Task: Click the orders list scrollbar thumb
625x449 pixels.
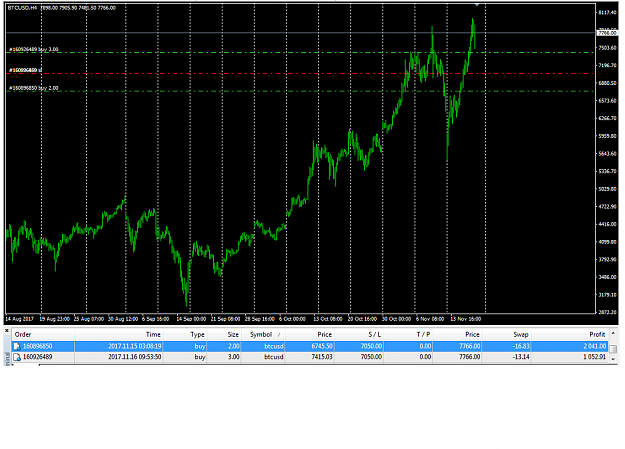Action: (x=613, y=349)
